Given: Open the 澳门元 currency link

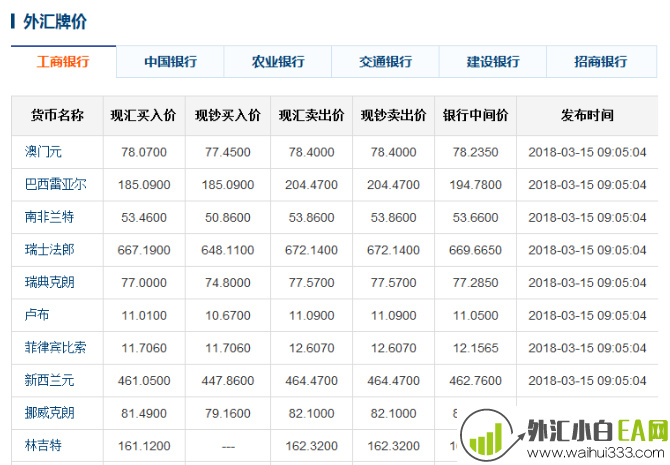Looking at the screenshot, I should click(x=43, y=152).
